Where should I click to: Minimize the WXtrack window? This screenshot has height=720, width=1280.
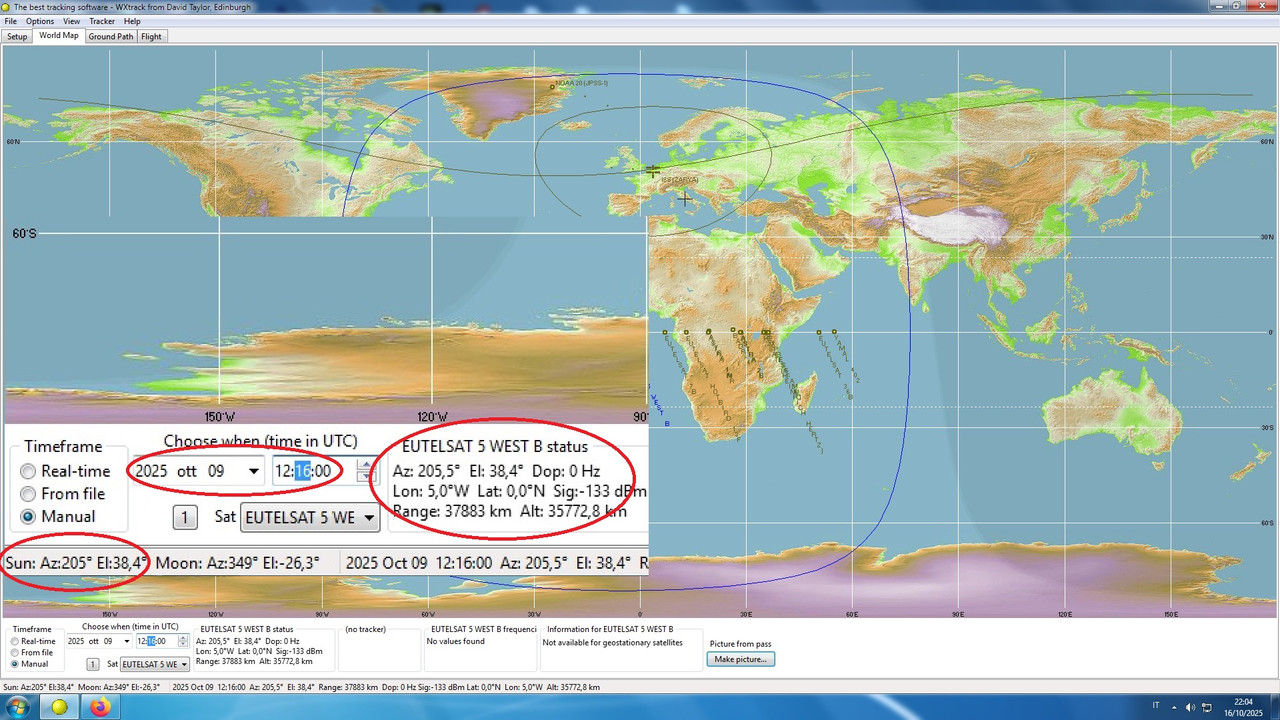click(x=1219, y=6)
